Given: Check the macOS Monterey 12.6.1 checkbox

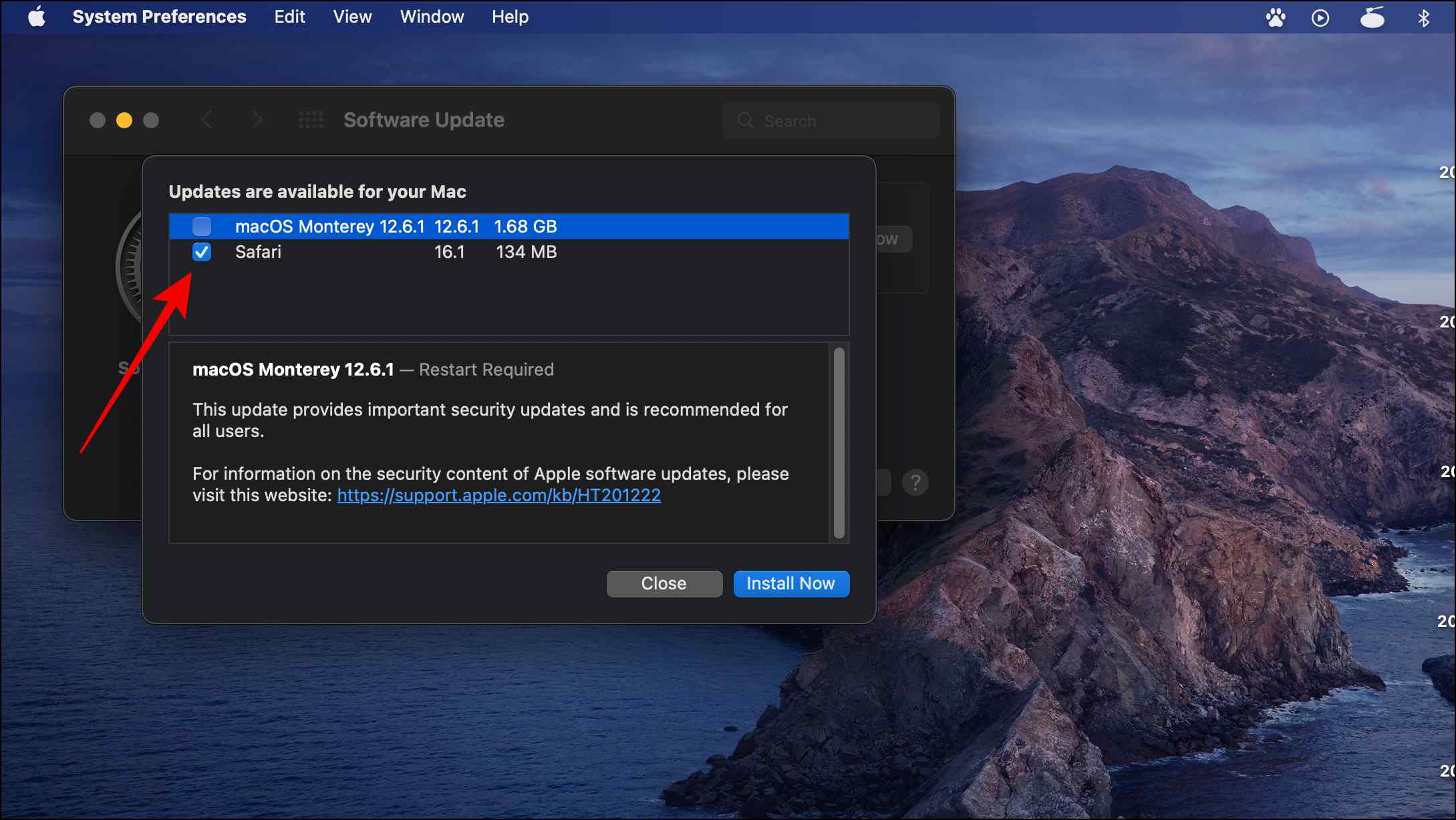Looking at the screenshot, I should coord(202,227).
